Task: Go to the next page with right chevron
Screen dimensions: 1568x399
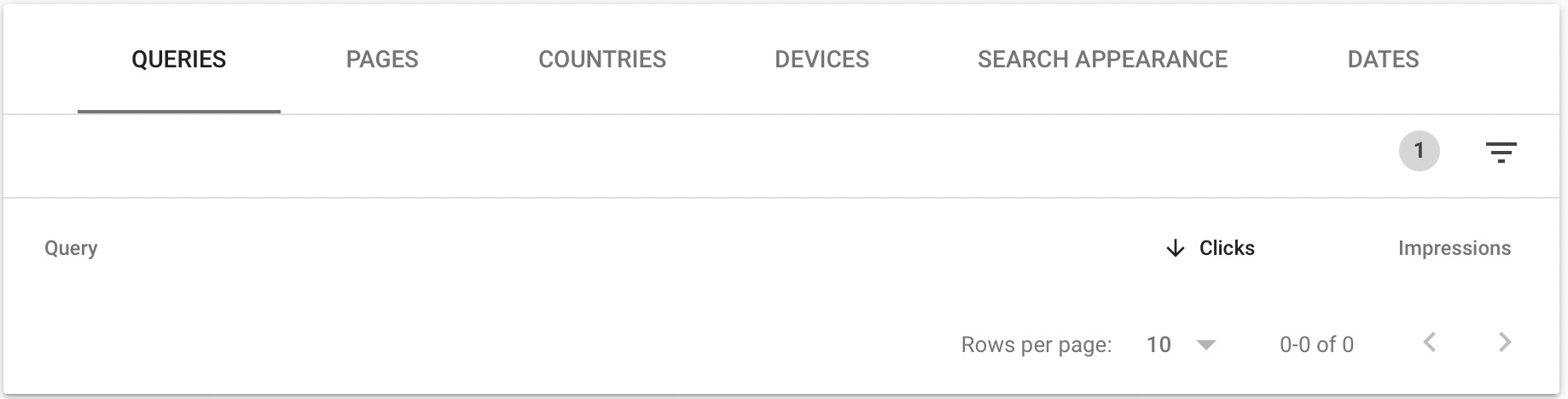Action: [x=1505, y=343]
